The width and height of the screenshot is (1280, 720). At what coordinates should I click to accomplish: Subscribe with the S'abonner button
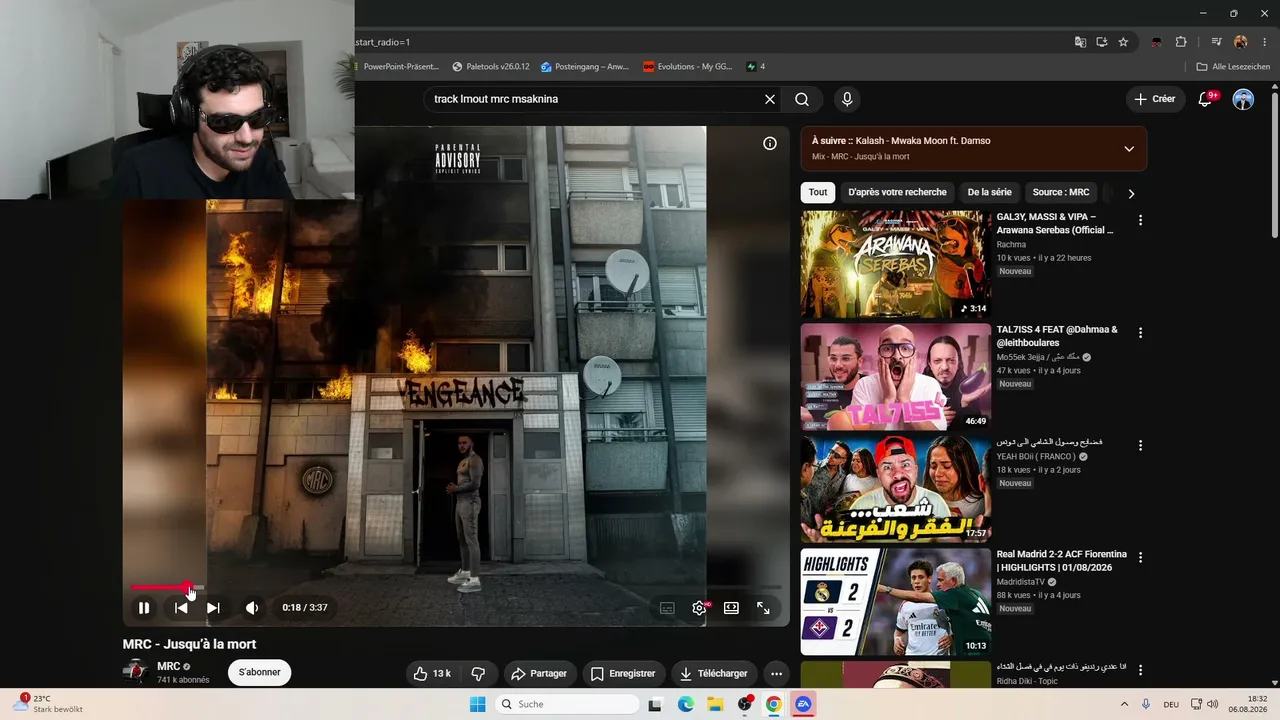259,672
